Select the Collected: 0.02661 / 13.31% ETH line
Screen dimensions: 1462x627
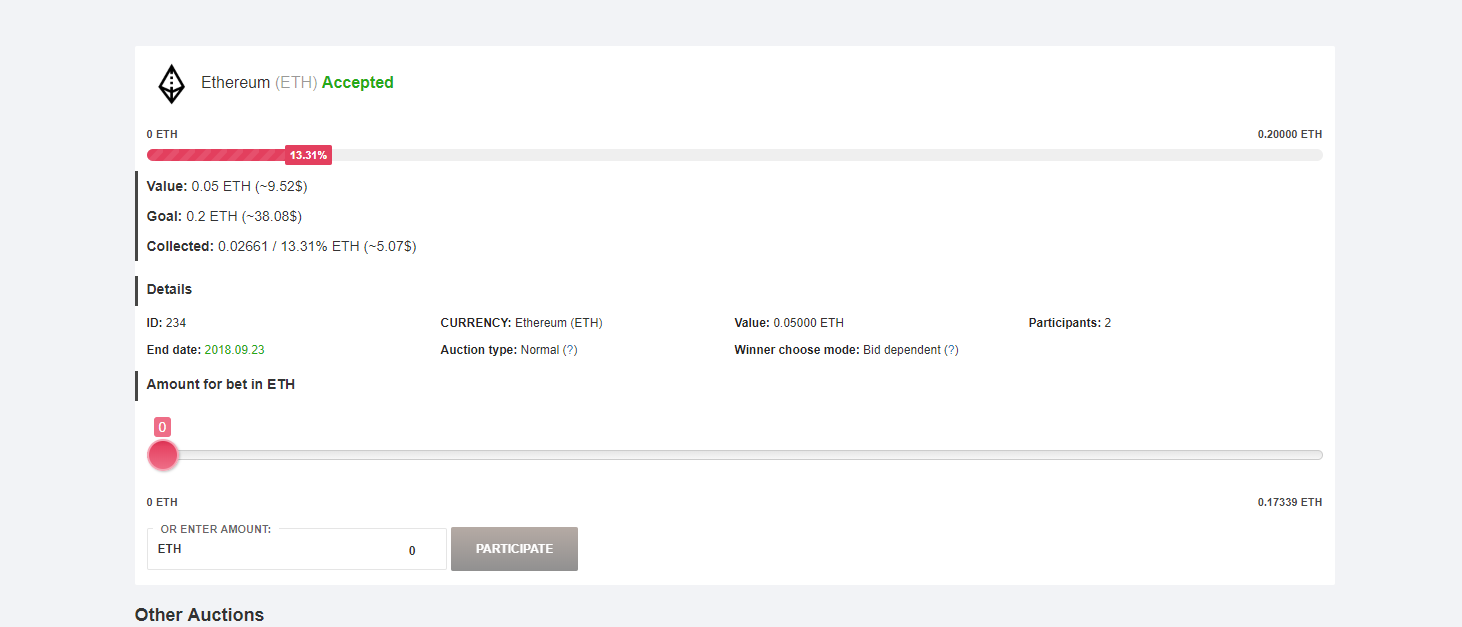[281, 246]
